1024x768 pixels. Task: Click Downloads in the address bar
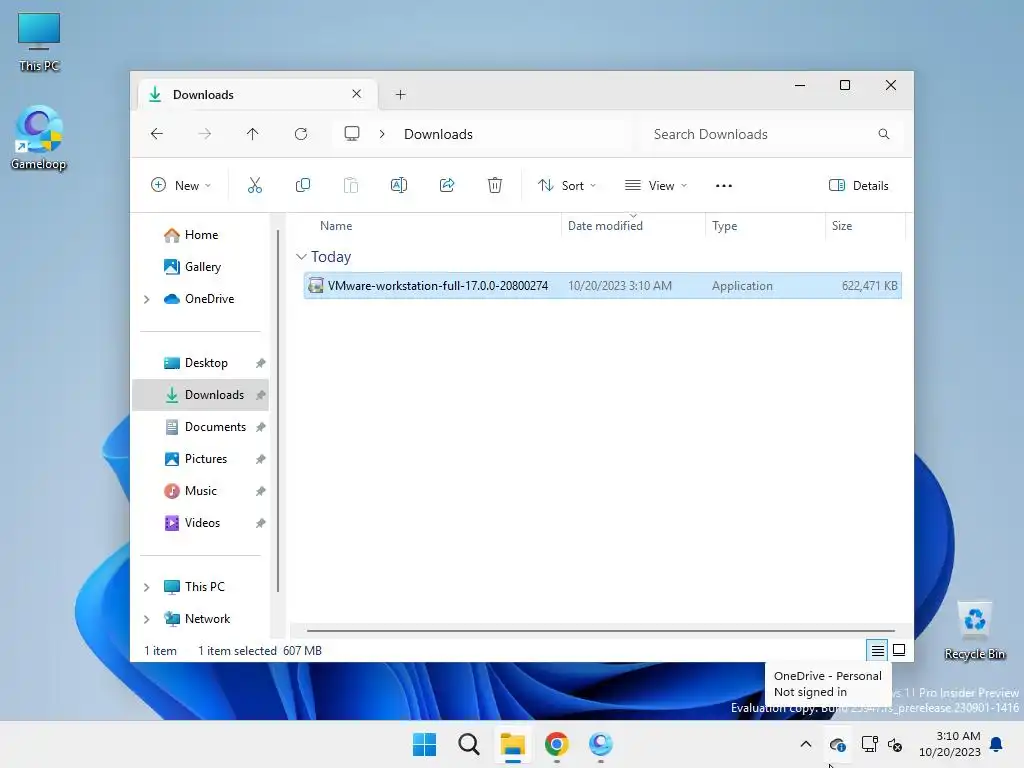(x=438, y=134)
